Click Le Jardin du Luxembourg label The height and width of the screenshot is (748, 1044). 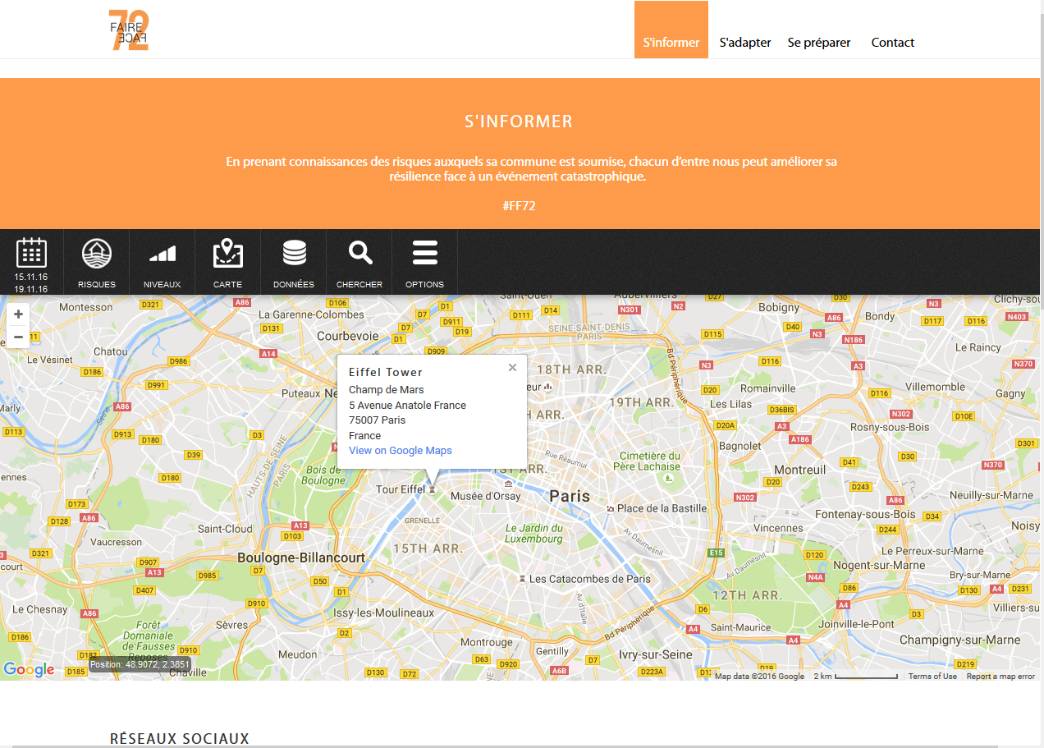534,533
